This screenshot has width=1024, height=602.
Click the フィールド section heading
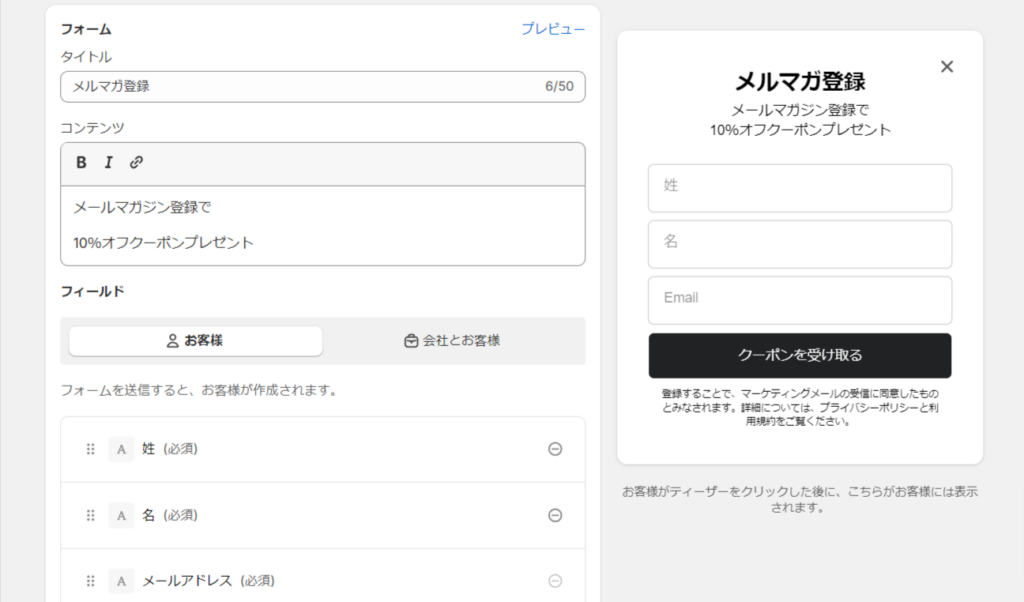[92, 292]
